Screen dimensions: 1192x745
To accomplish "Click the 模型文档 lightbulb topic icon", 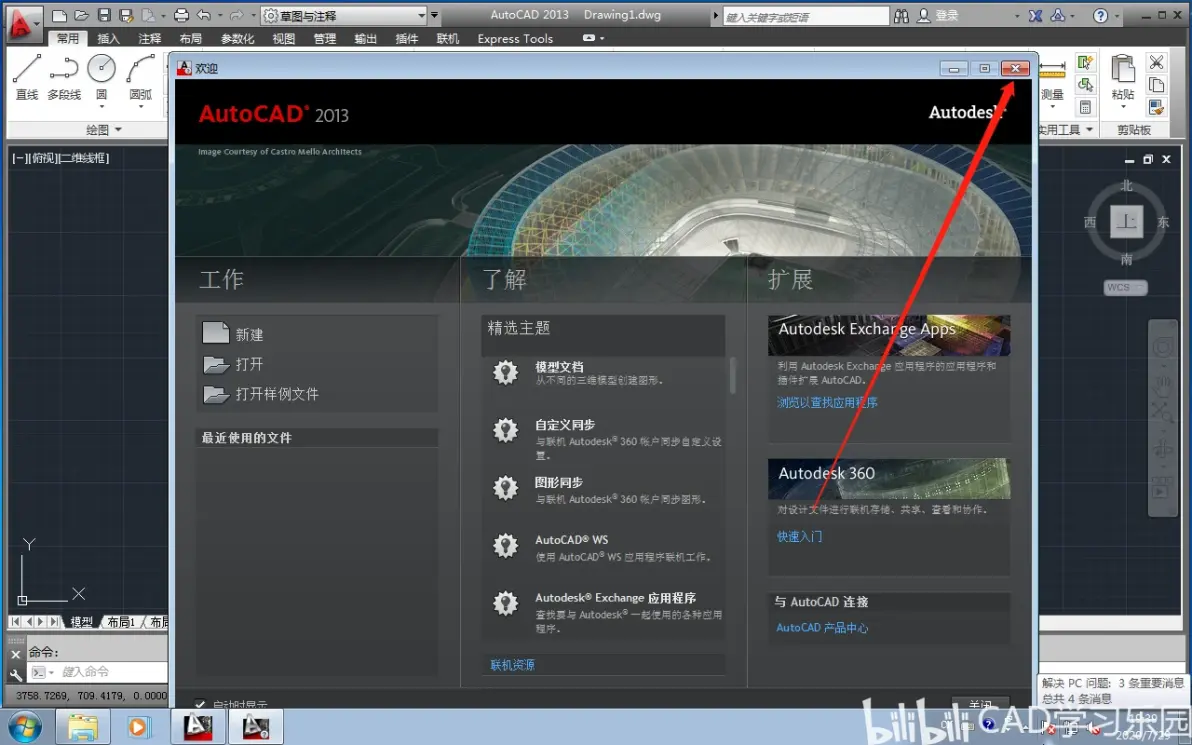I will 506,372.
